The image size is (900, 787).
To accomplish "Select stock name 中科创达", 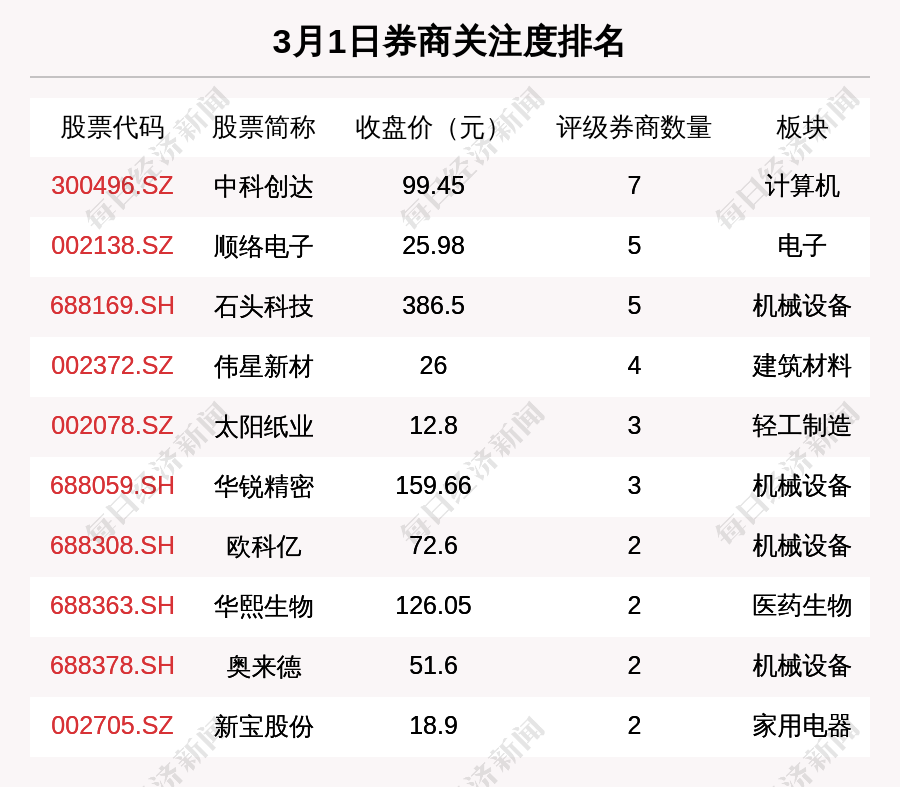I will coord(263,187).
